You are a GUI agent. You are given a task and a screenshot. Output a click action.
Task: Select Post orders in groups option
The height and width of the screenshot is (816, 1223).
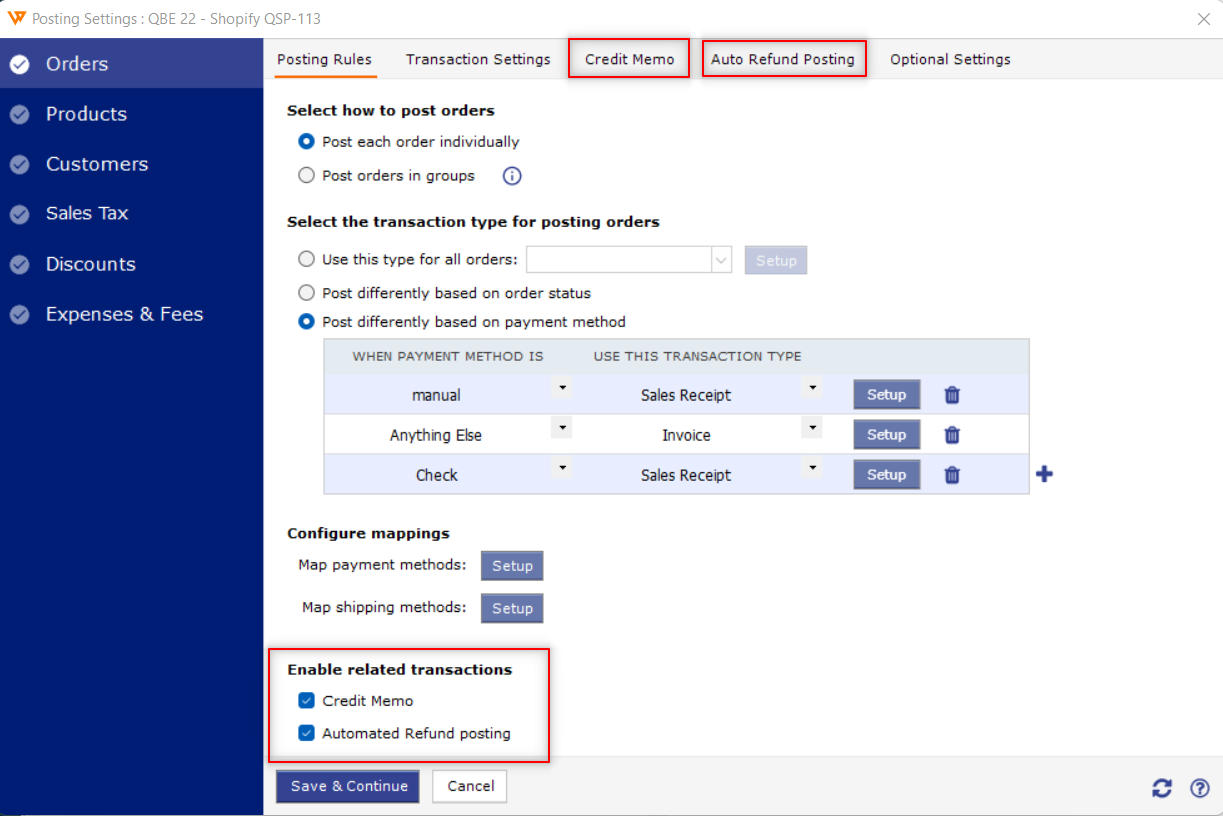click(306, 175)
